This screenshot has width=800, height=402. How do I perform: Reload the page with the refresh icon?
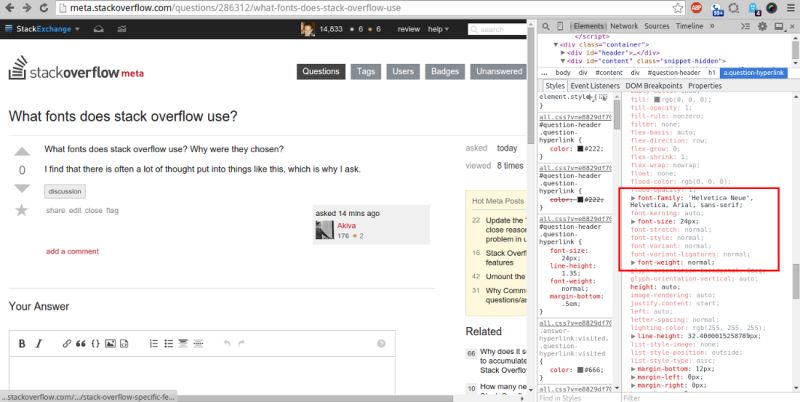tap(44, 8)
